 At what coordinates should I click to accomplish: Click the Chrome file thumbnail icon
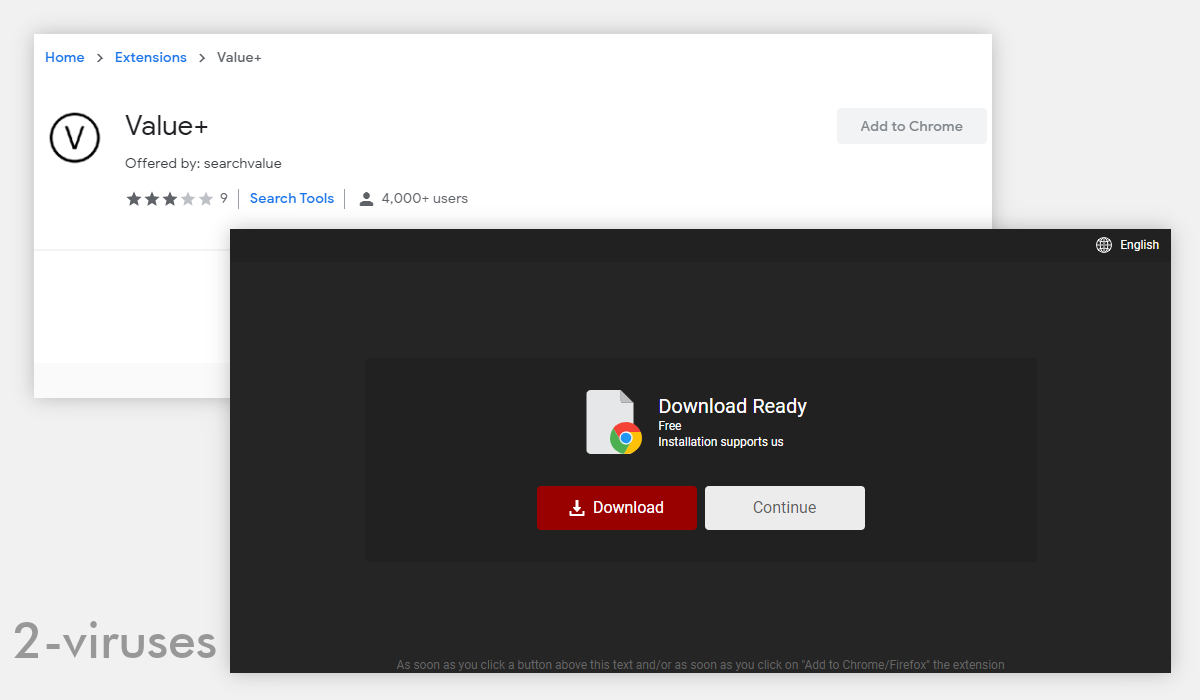[x=611, y=422]
